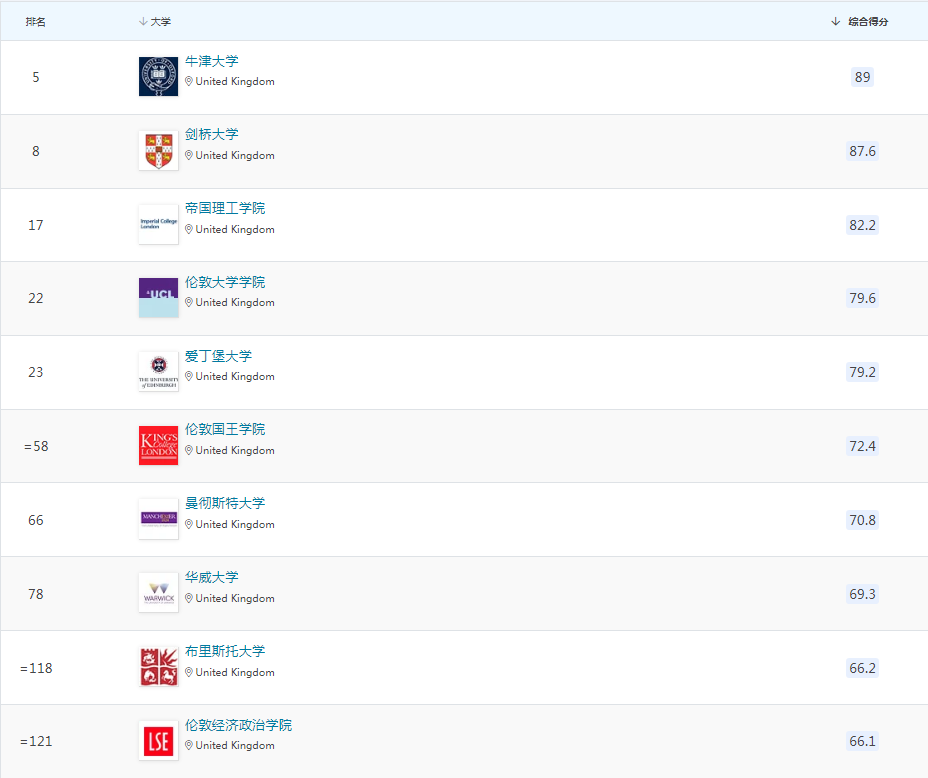Viewport: 928px width, 778px height.
Task: Click the Cambridge University shield logo
Action: [158, 151]
